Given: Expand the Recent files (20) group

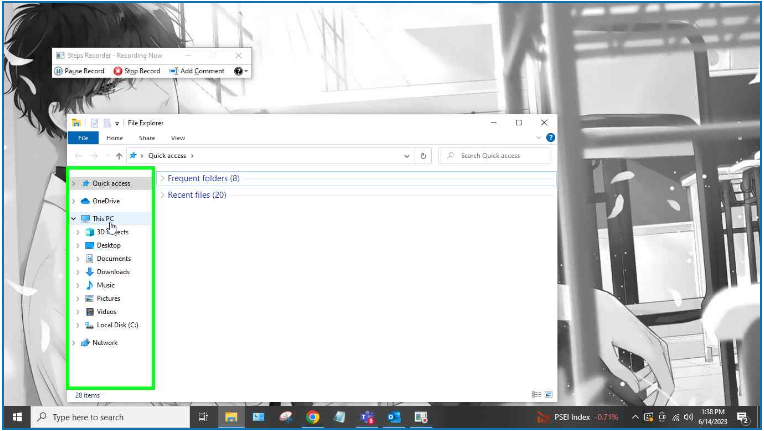Looking at the screenshot, I should [x=163, y=195].
